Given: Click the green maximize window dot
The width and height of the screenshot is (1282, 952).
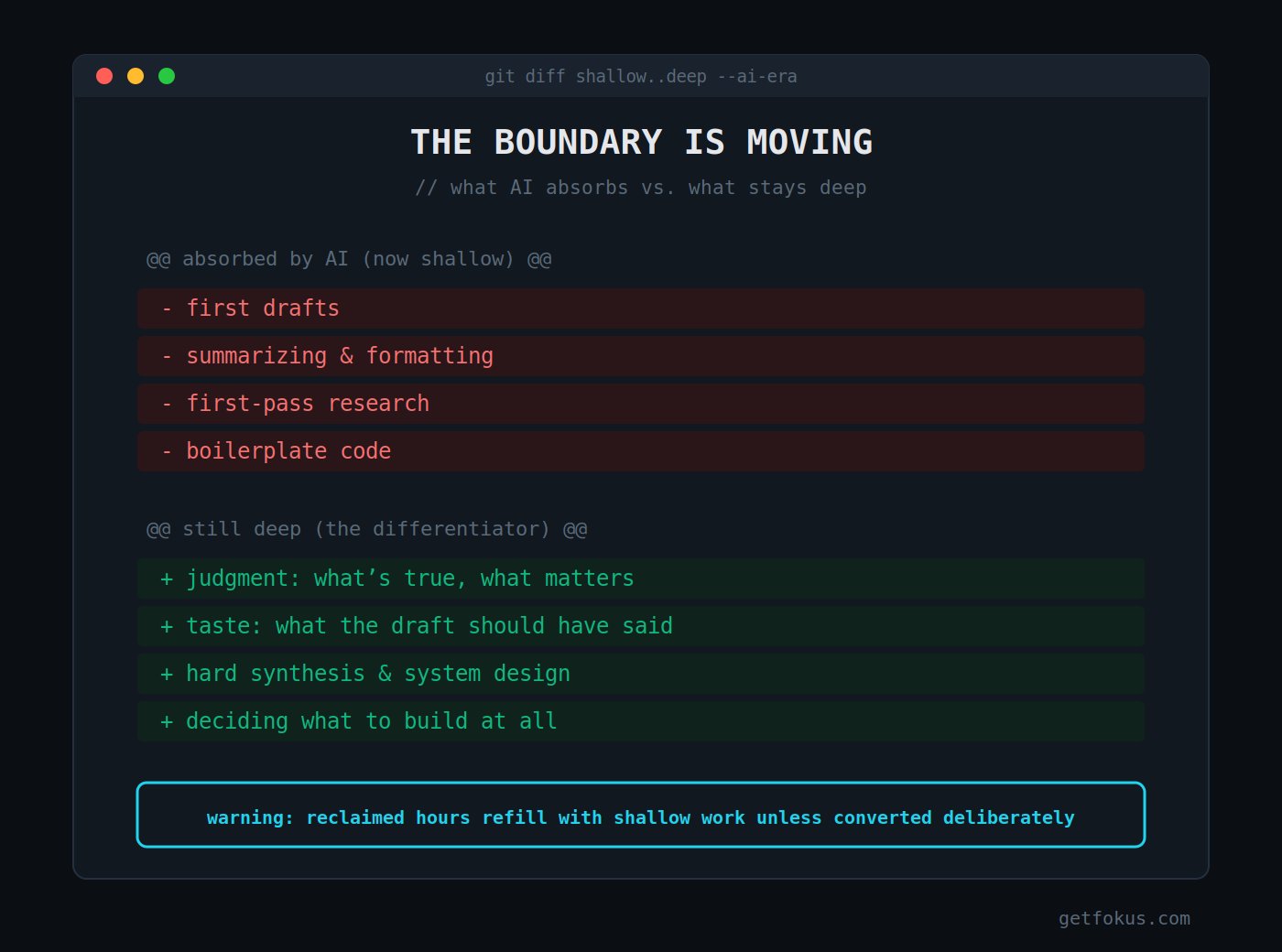Looking at the screenshot, I should pyautogui.click(x=167, y=76).
